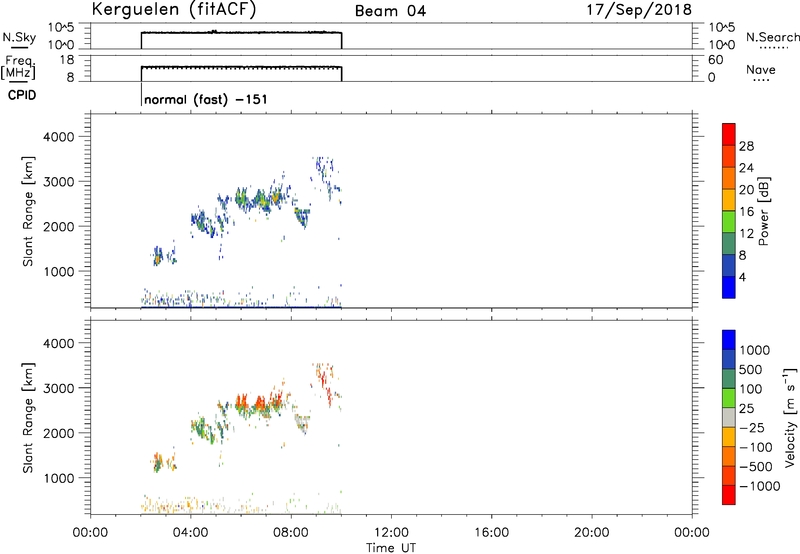Click the velocity color bar
Screen dimensions: 800x554
pos(729,417)
